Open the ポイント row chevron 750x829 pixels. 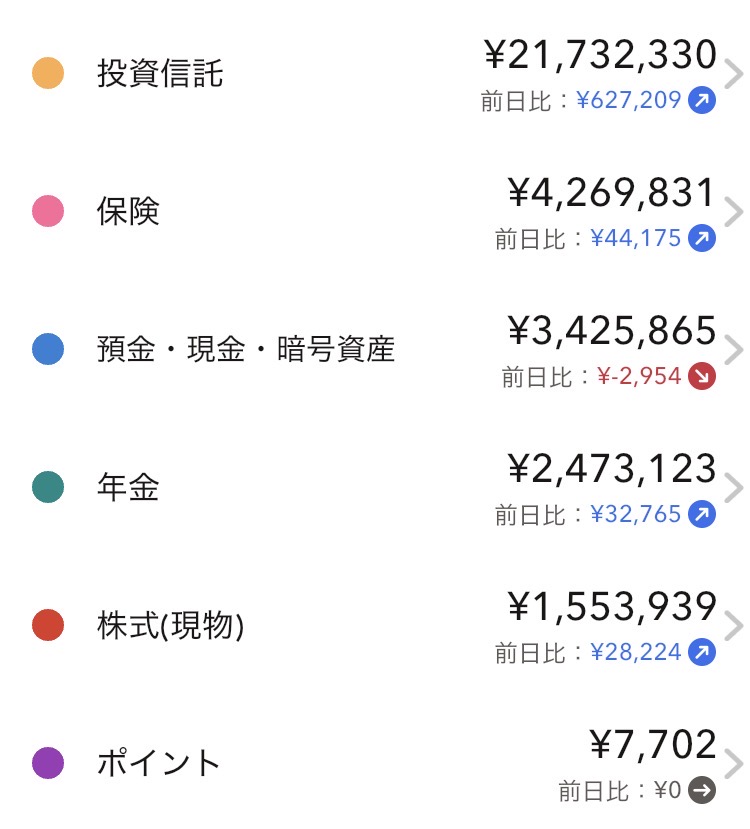coord(734,765)
